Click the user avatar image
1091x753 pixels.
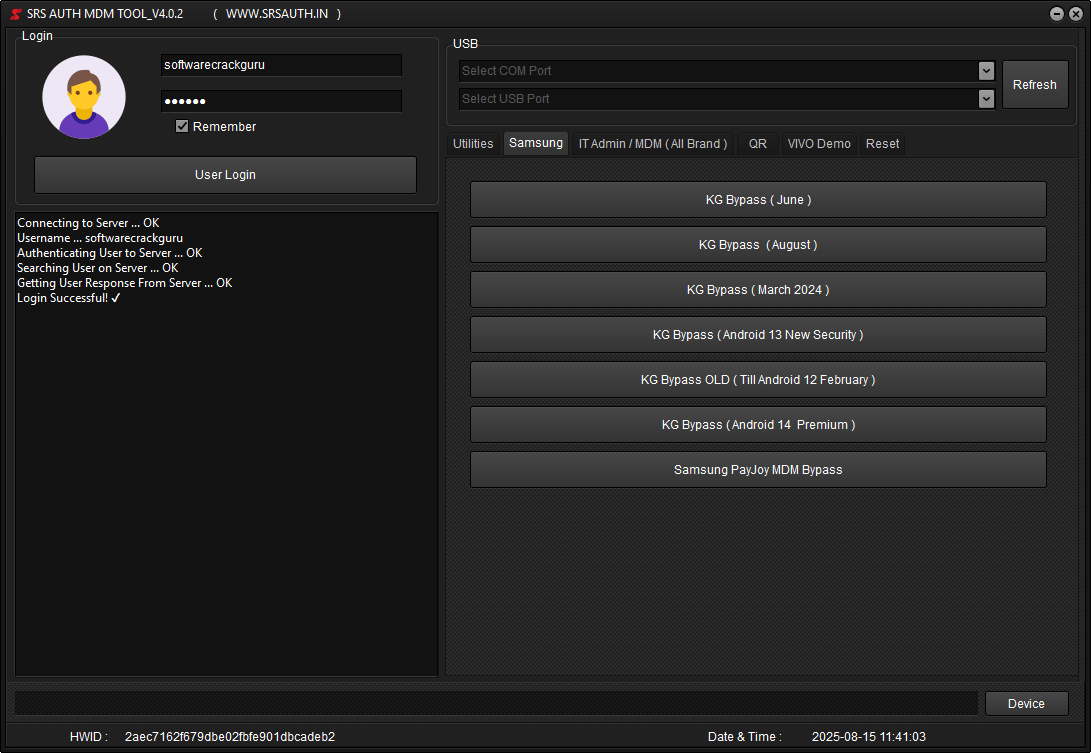(83, 97)
